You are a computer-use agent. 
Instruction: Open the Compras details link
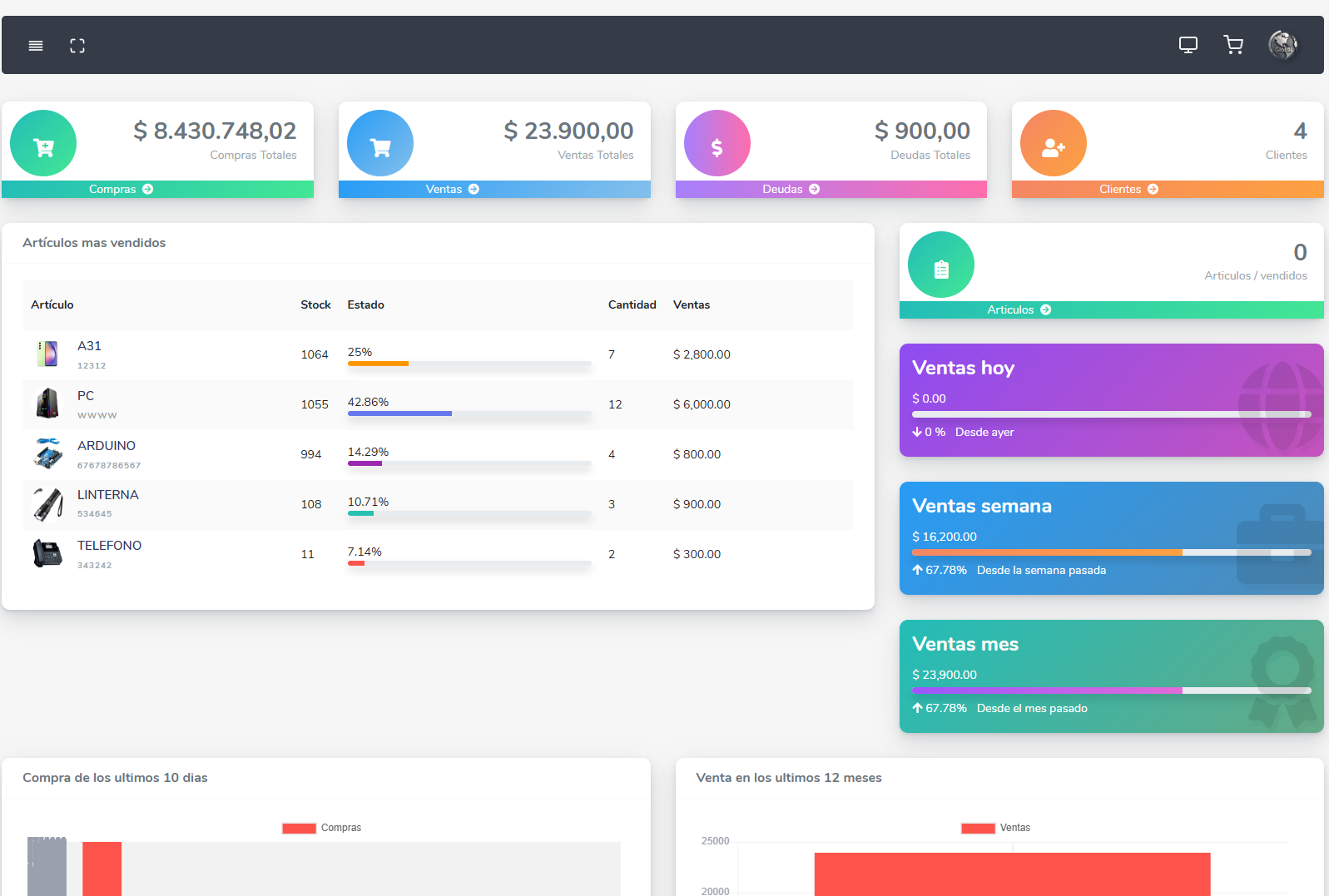[x=121, y=190]
